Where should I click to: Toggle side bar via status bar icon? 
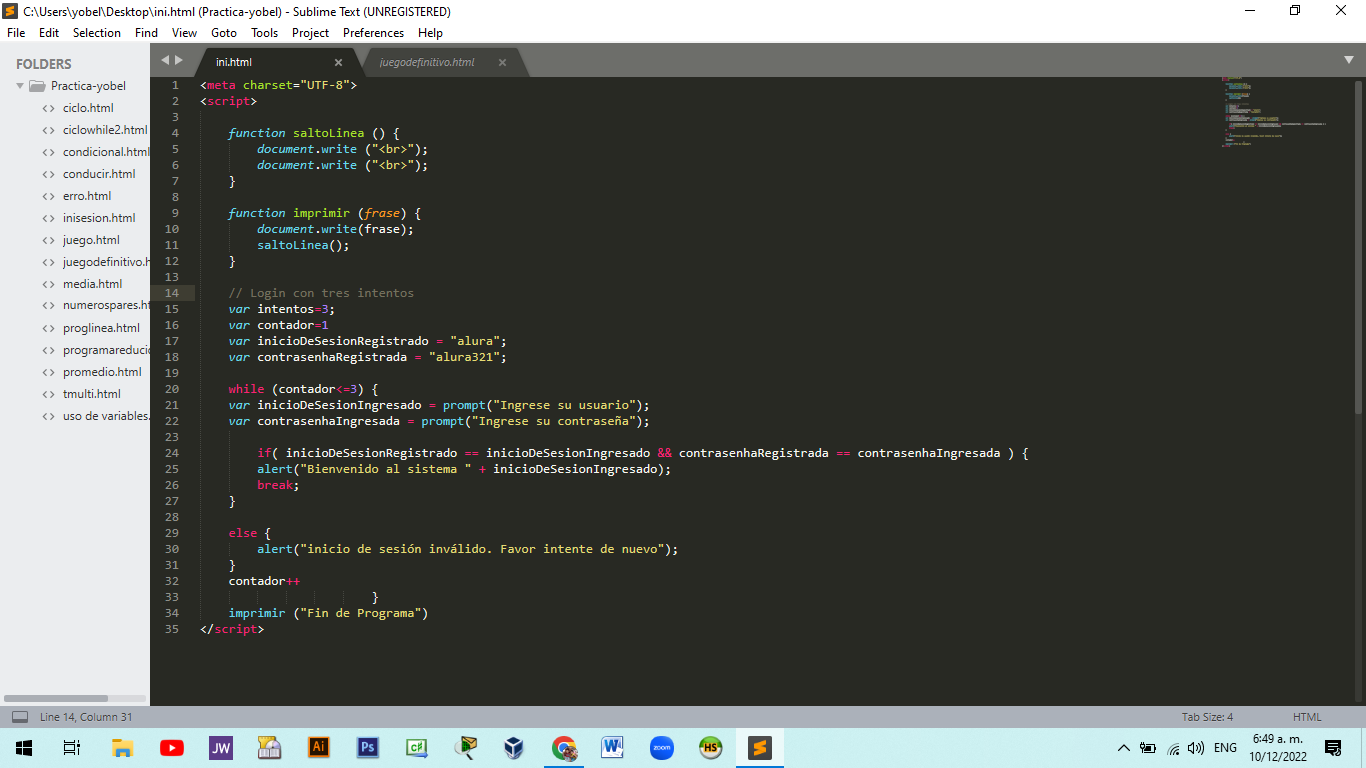pos(20,717)
